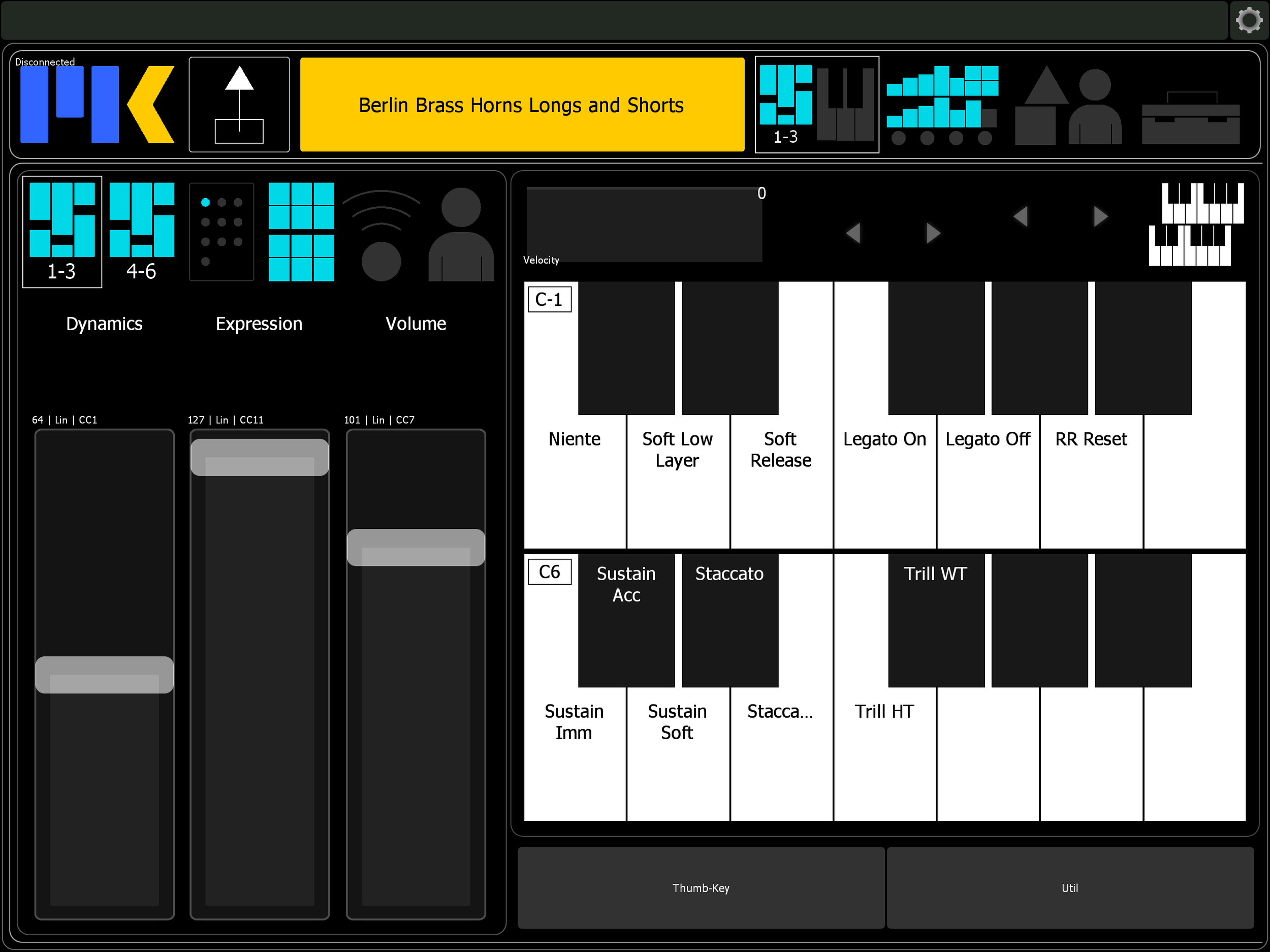Click the '101 | Lin | CC7' readout

pyautogui.click(x=379, y=420)
